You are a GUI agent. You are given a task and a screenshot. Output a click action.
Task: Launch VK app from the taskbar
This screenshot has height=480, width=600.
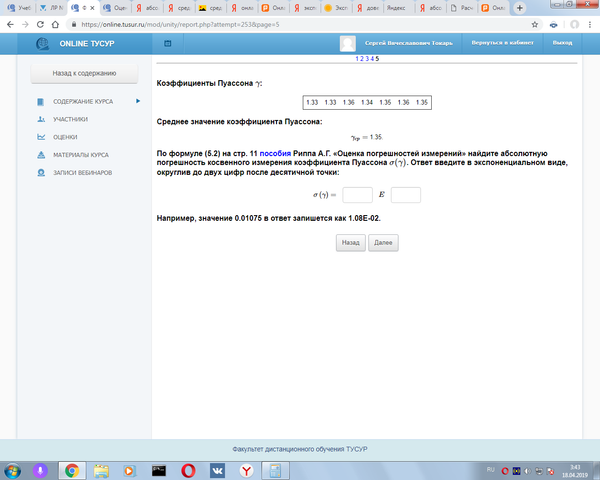coord(216,469)
